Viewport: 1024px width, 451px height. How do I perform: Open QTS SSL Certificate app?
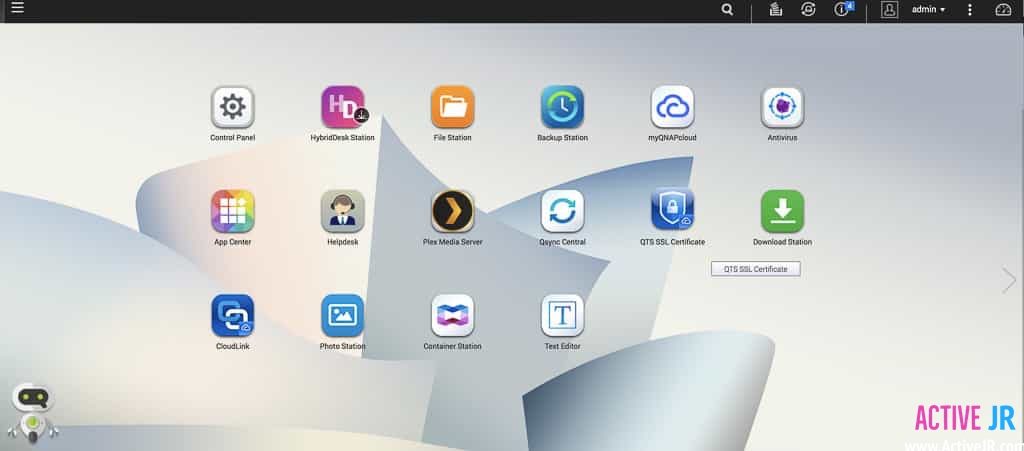672,211
